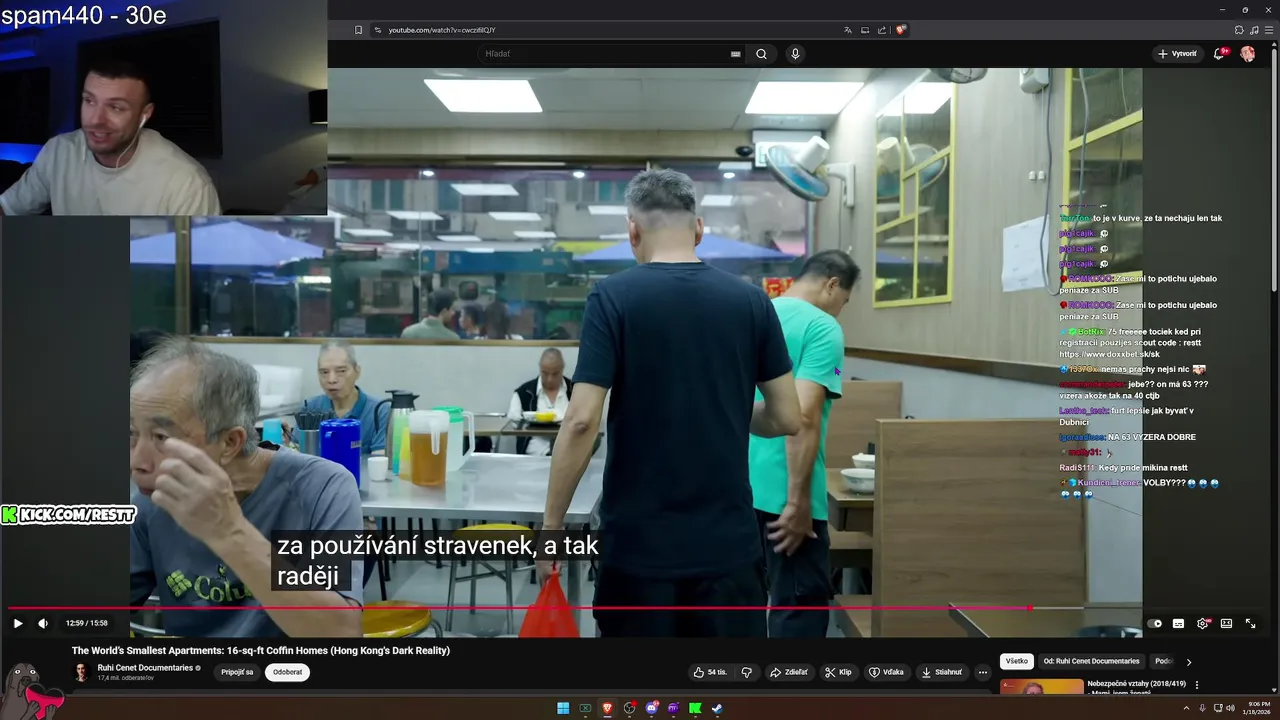Open the Brave browser taskbar icon
Screen dimensions: 1280x720
point(607,708)
